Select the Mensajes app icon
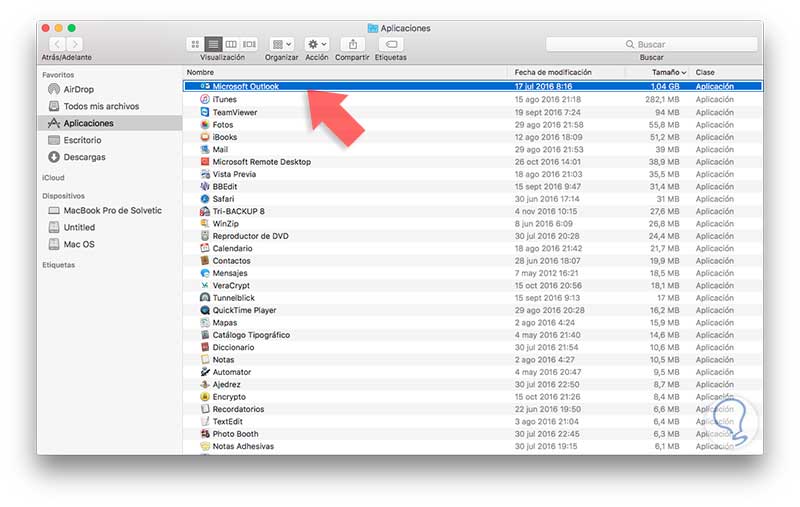Screen dimensions: 800x507 pyautogui.click(x=205, y=273)
